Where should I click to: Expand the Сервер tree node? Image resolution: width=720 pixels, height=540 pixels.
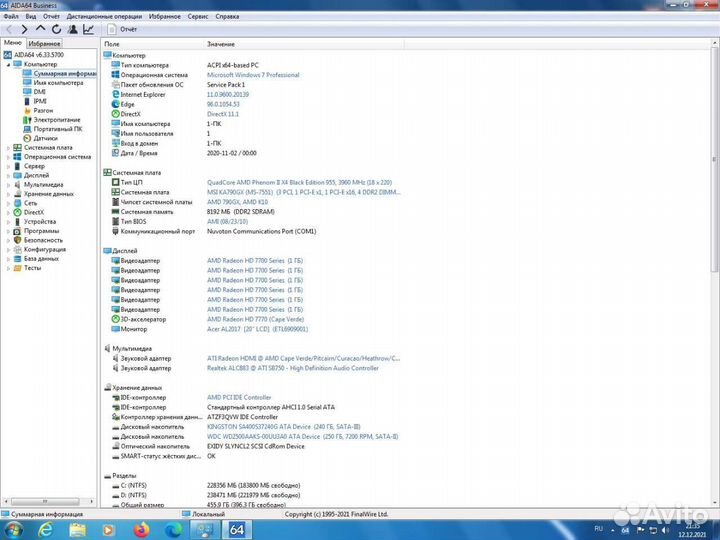point(8,166)
